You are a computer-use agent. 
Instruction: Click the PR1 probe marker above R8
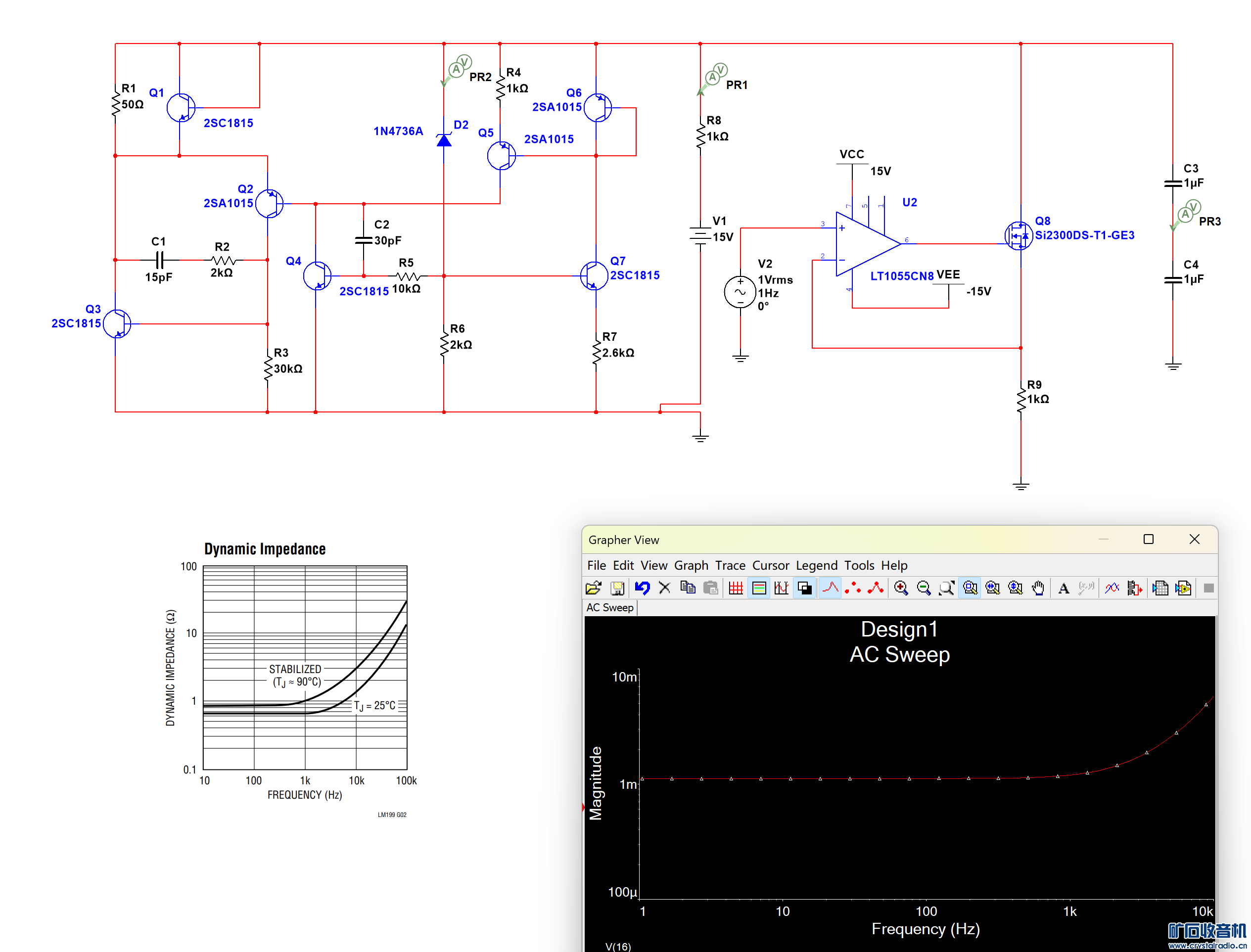click(713, 78)
